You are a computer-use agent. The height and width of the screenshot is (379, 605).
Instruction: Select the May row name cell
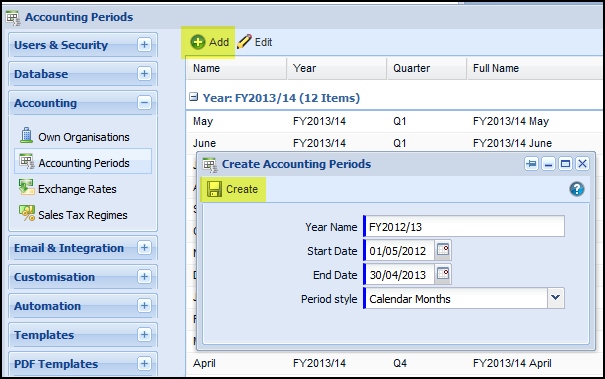click(x=203, y=122)
